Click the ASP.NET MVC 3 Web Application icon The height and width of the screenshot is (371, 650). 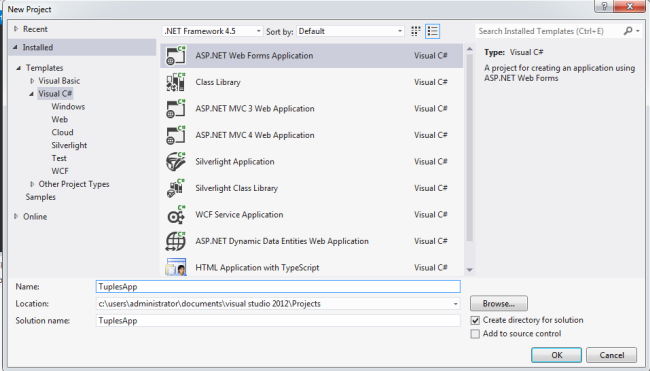(176, 109)
